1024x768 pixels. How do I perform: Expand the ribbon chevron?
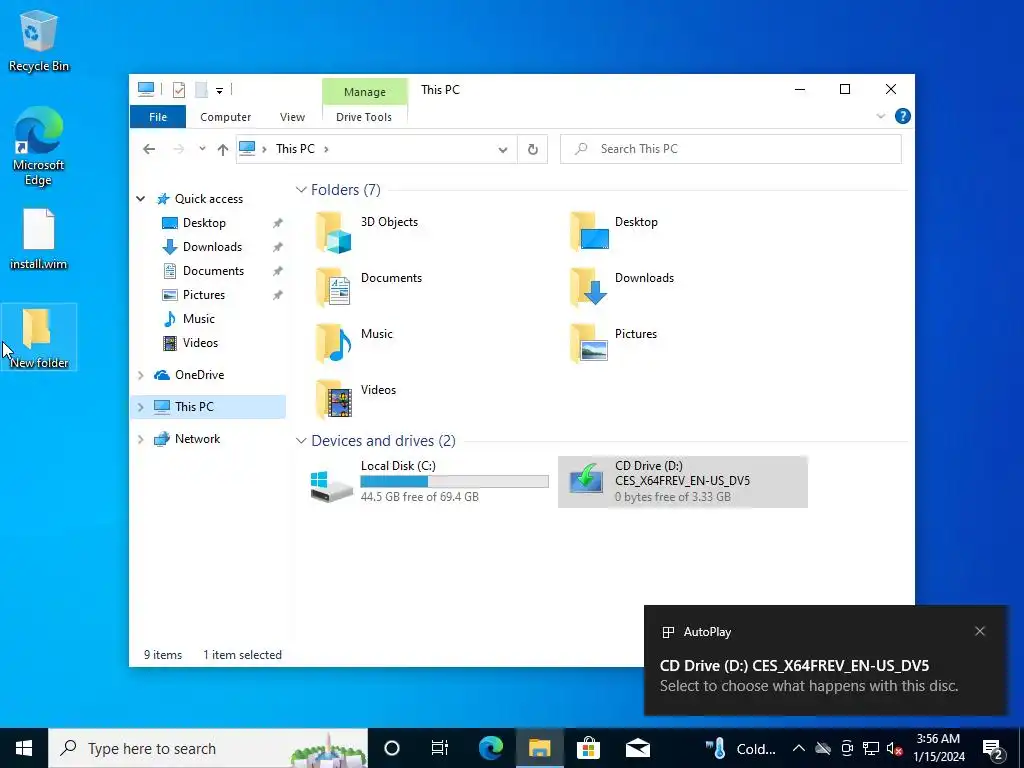click(880, 116)
